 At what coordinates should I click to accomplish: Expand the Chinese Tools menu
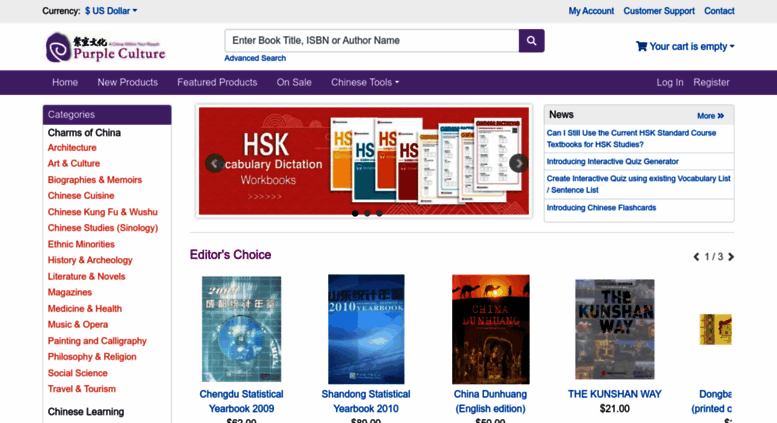click(x=365, y=82)
